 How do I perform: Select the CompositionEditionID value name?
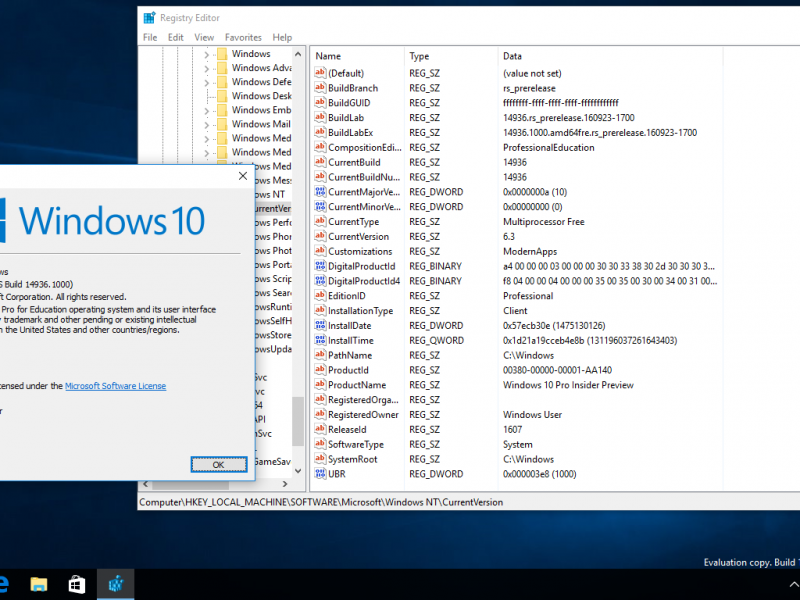365,147
